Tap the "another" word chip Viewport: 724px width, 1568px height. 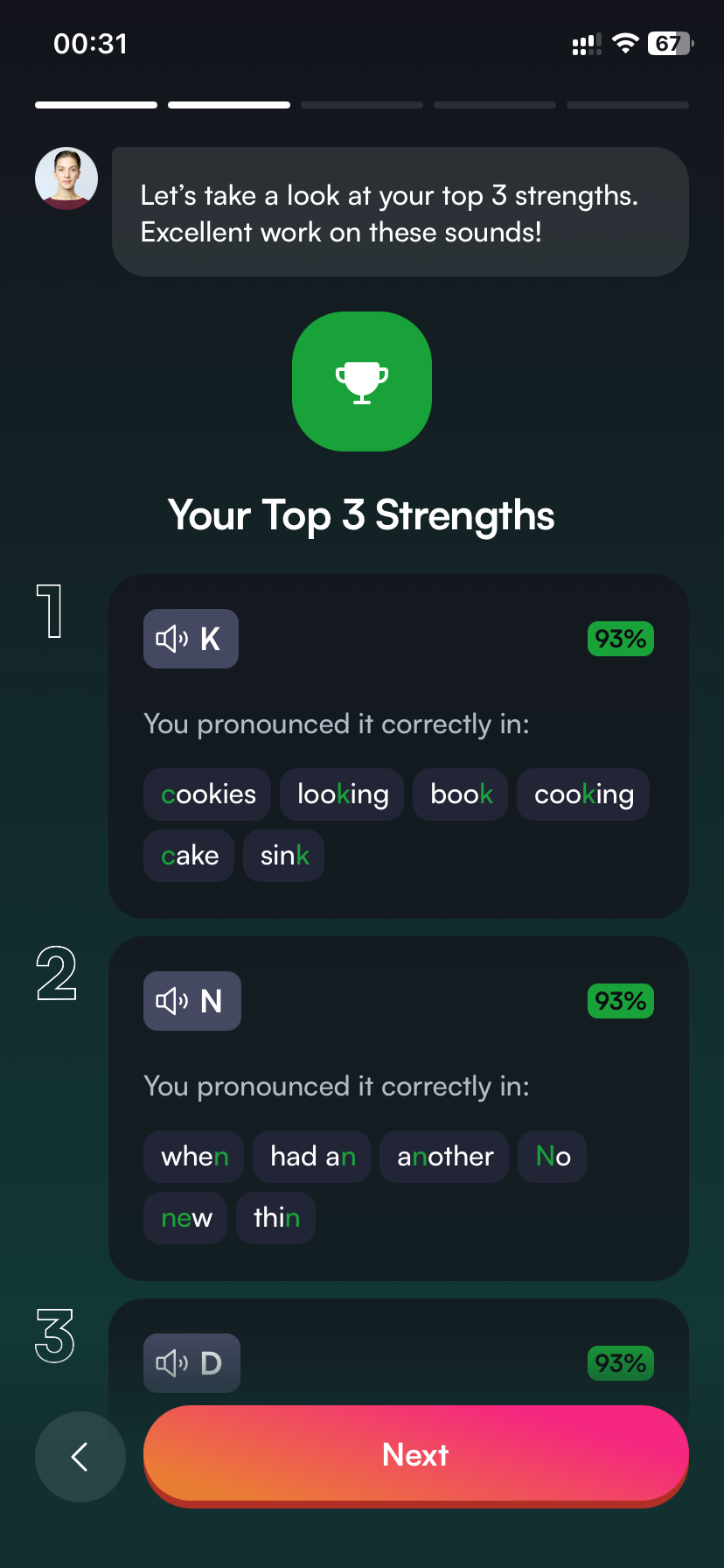(x=444, y=1157)
